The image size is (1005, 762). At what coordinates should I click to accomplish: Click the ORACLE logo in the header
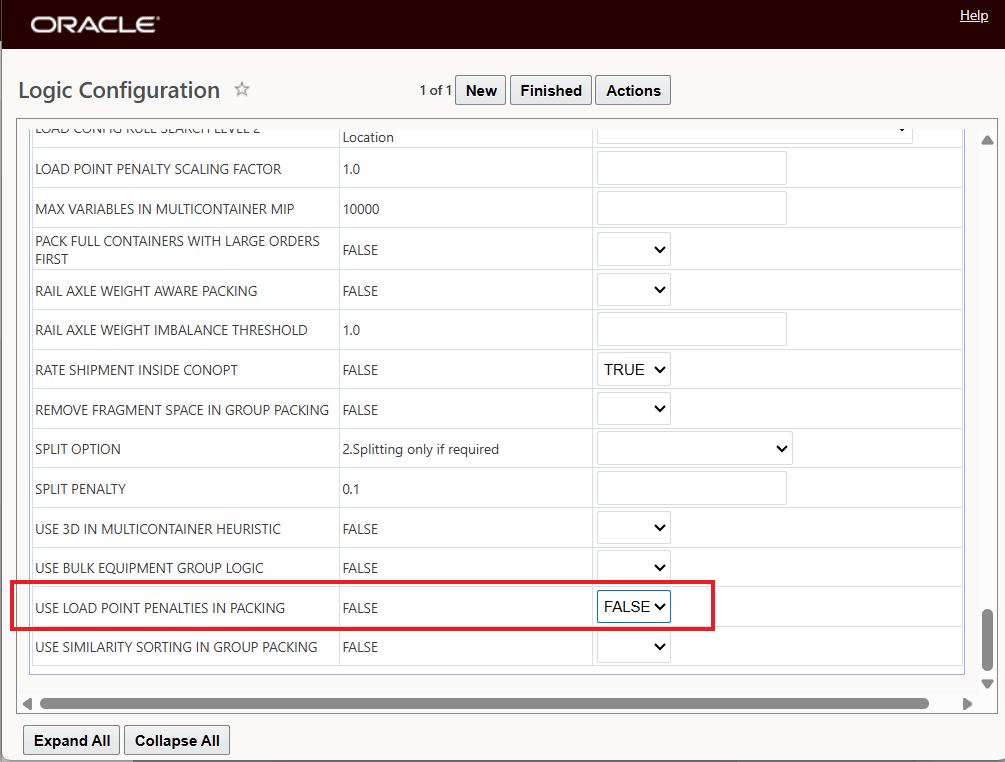[x=94, y=24]
